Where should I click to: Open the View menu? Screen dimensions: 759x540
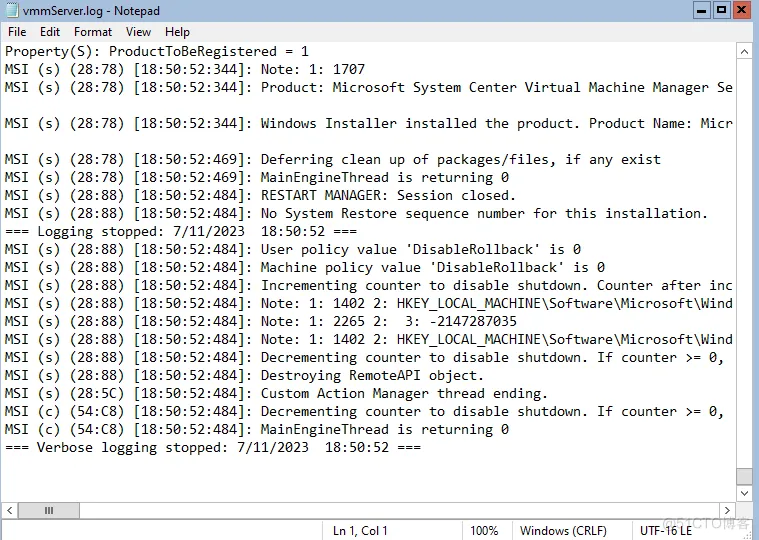click(x=138, y=32)
